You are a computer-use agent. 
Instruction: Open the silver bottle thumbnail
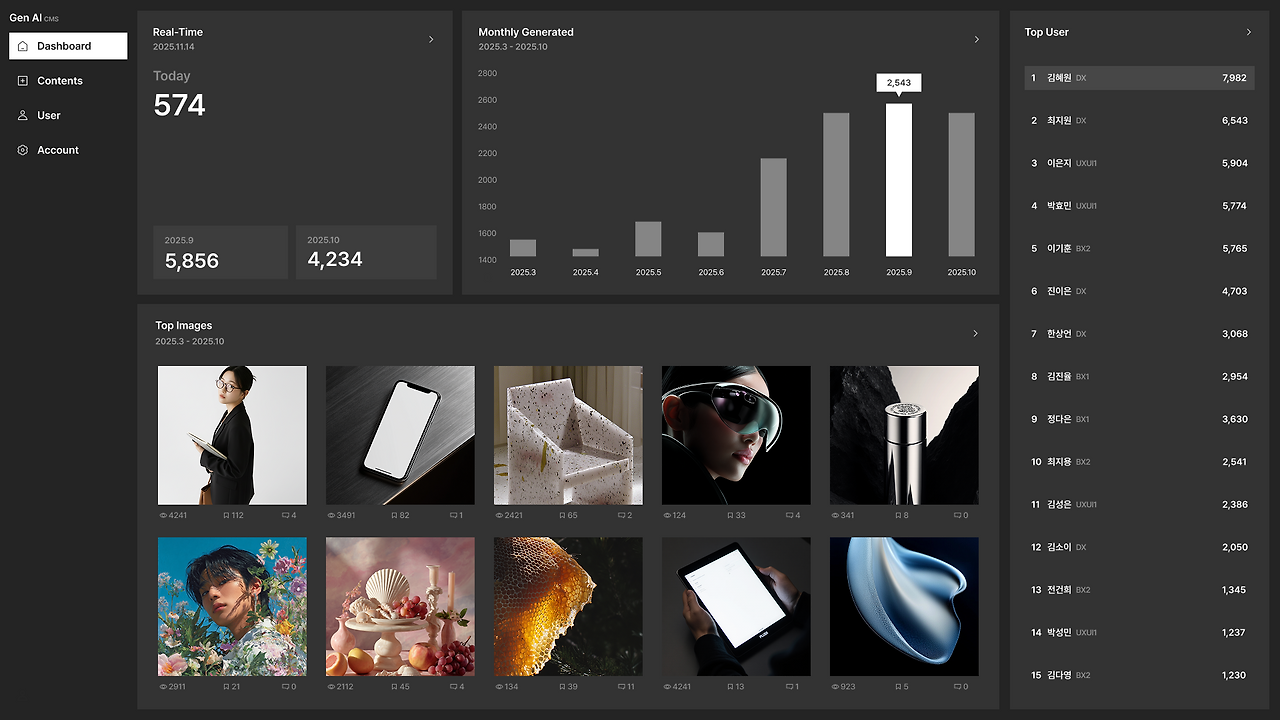coord(904,435)
